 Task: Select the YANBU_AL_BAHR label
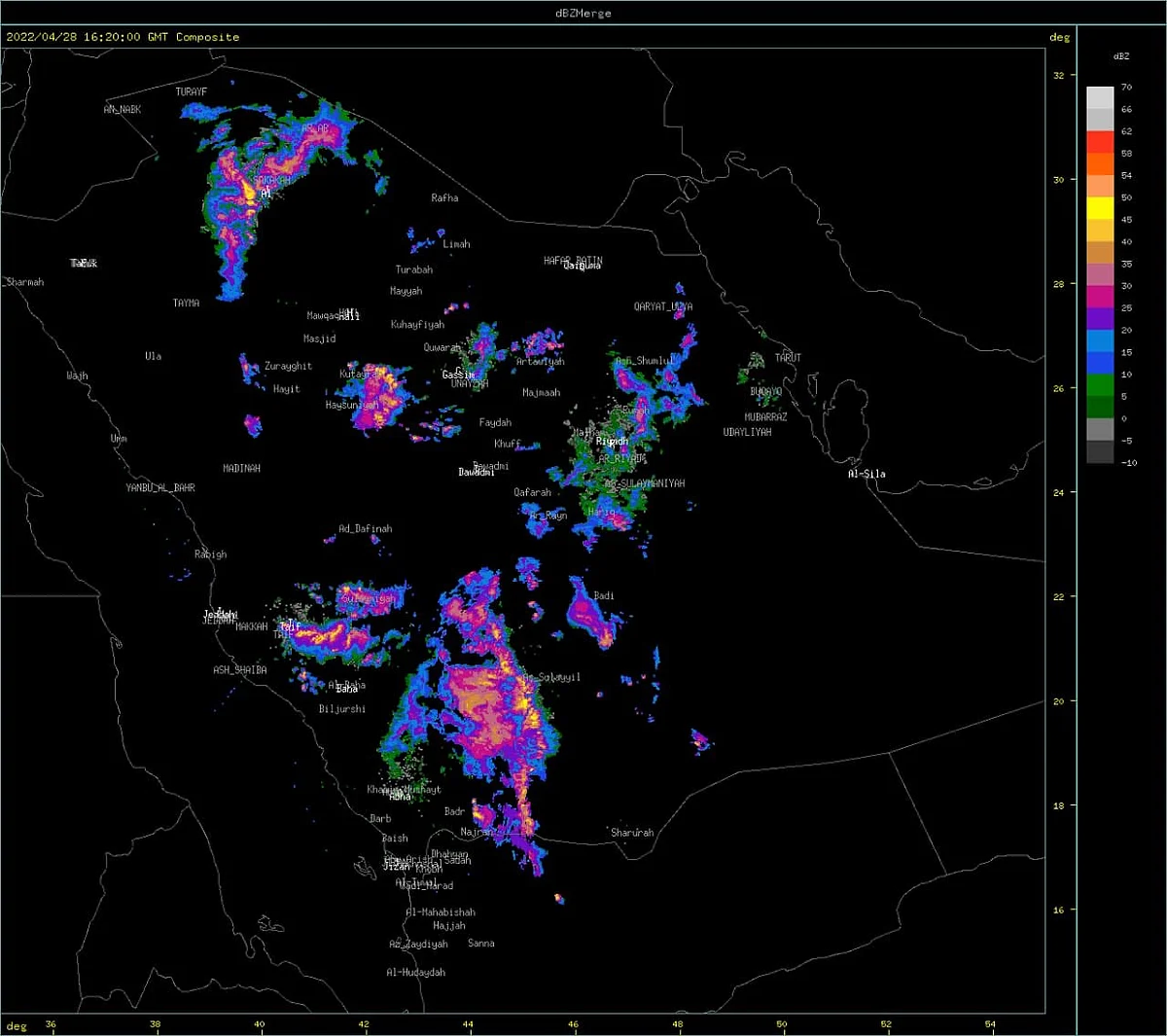point(160,487)
